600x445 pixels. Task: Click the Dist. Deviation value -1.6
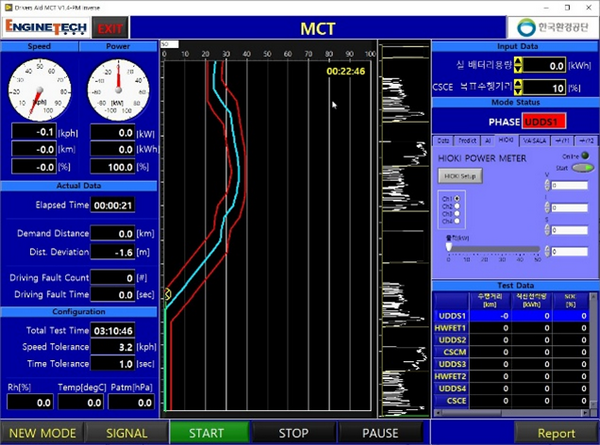click(113, 253)
